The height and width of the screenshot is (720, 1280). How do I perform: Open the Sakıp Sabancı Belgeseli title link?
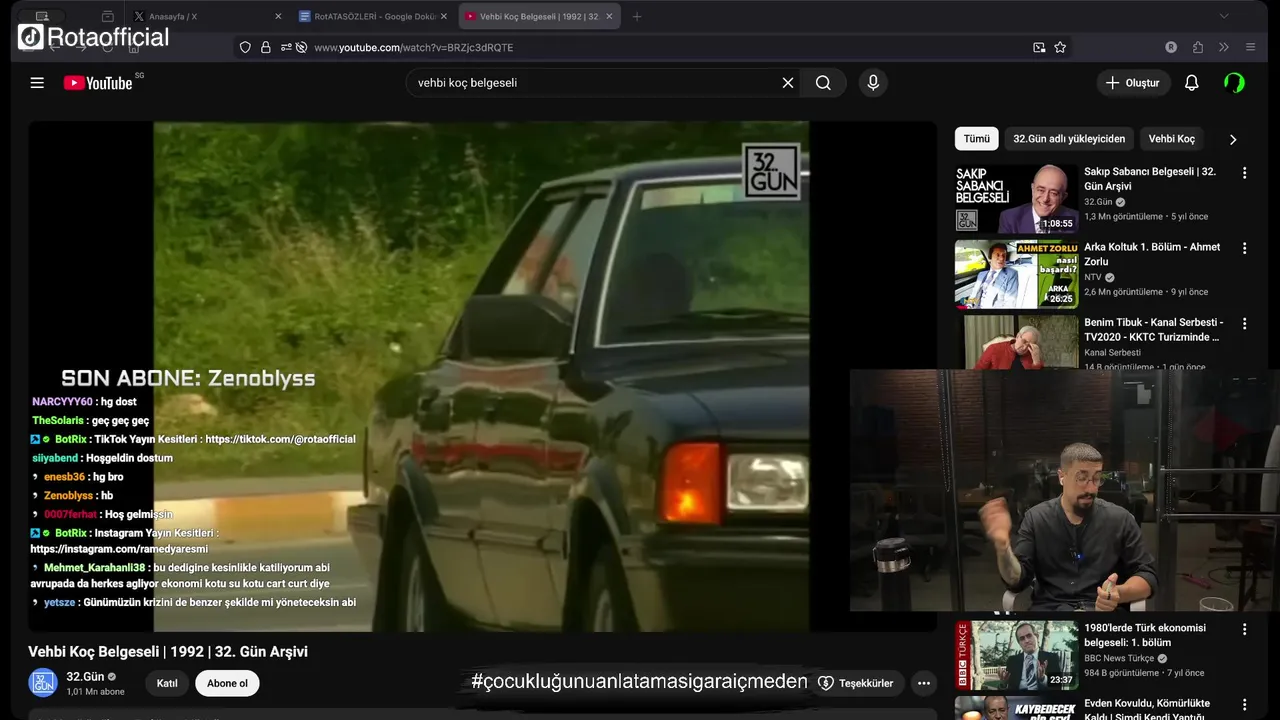1150,179
